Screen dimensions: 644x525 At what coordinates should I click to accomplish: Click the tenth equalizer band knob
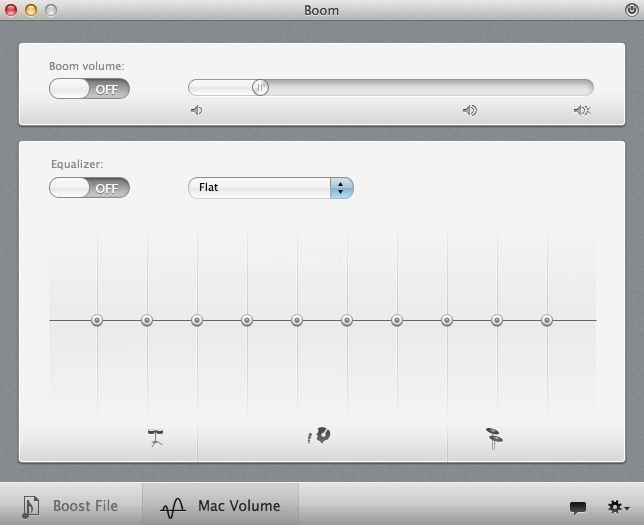click(547, 320)
